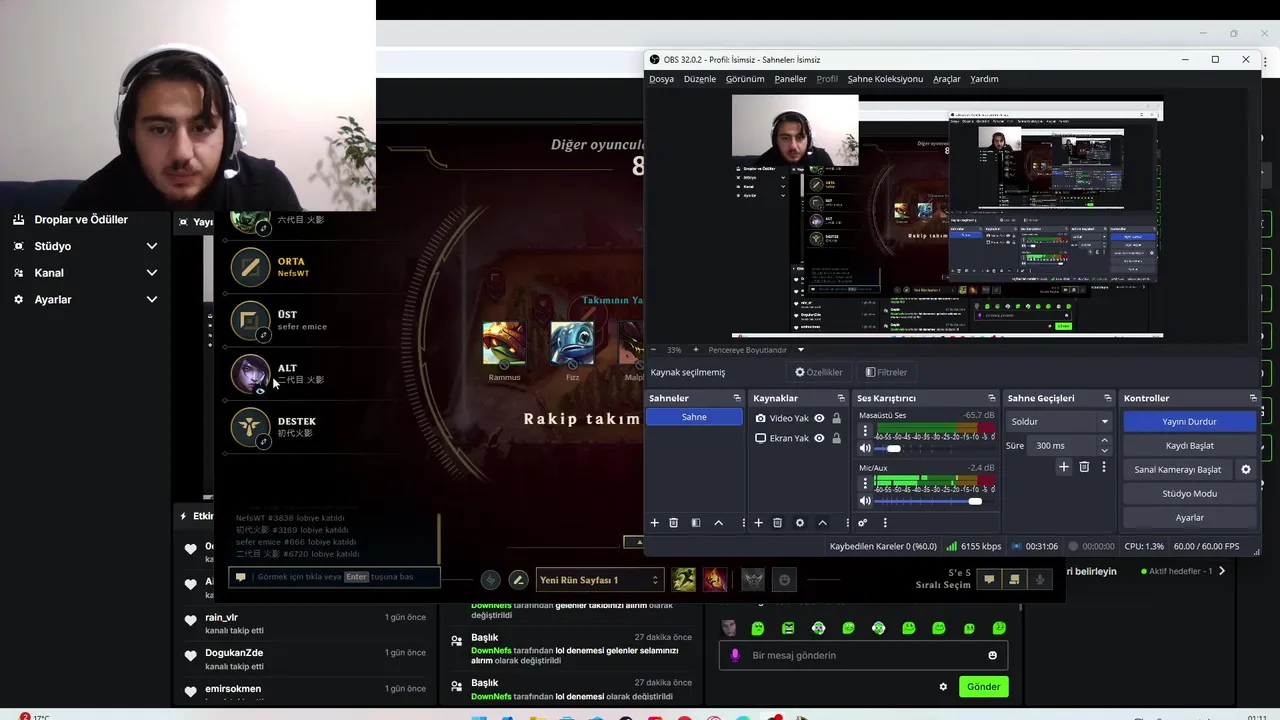Delete selected source with trash icon

778,523
